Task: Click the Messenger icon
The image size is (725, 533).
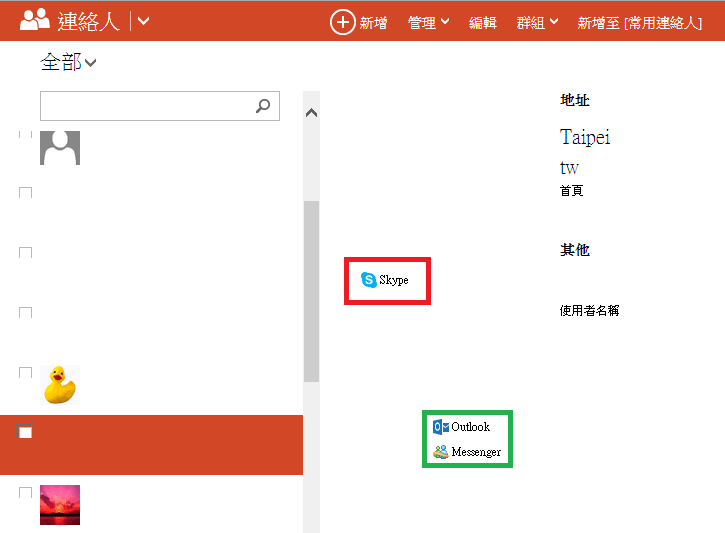Action: [441, 452]
